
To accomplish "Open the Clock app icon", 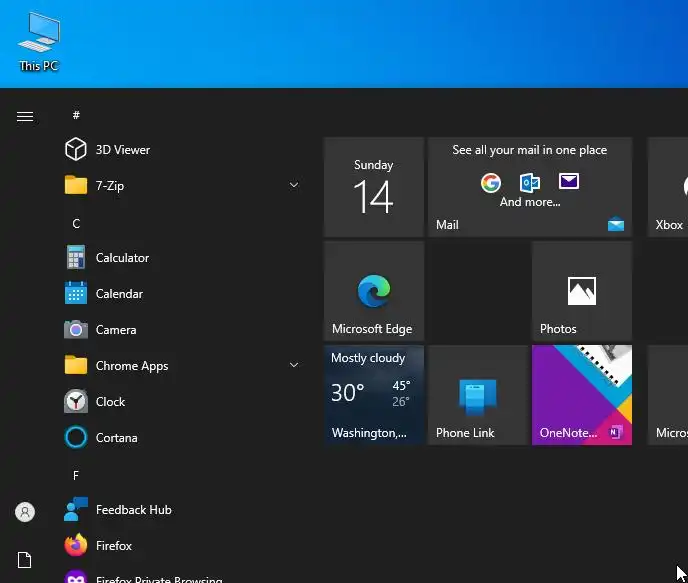I will 76,401.
